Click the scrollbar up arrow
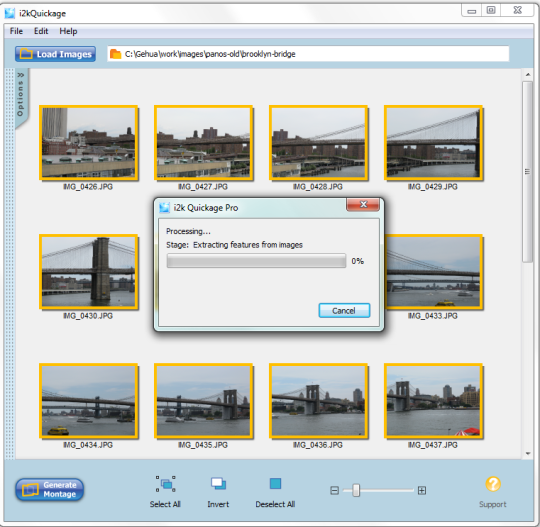 (528, 74)
